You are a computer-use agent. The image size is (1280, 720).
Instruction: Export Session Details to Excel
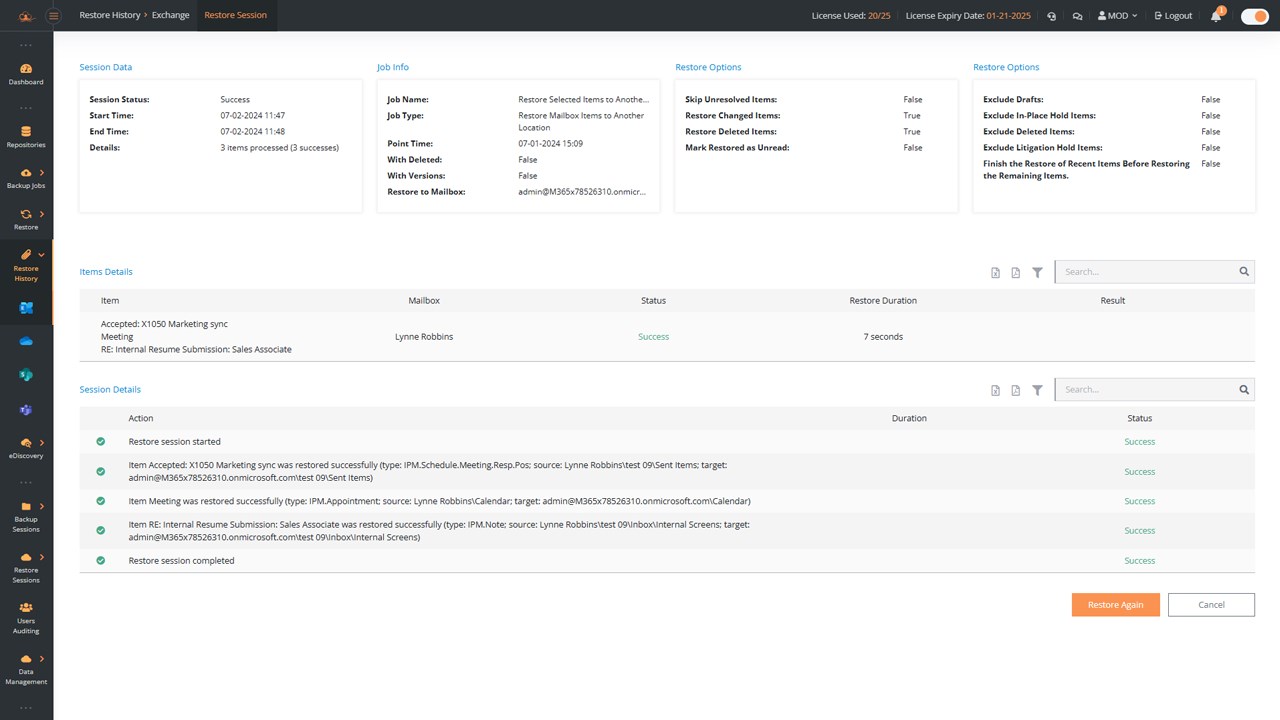995,390
